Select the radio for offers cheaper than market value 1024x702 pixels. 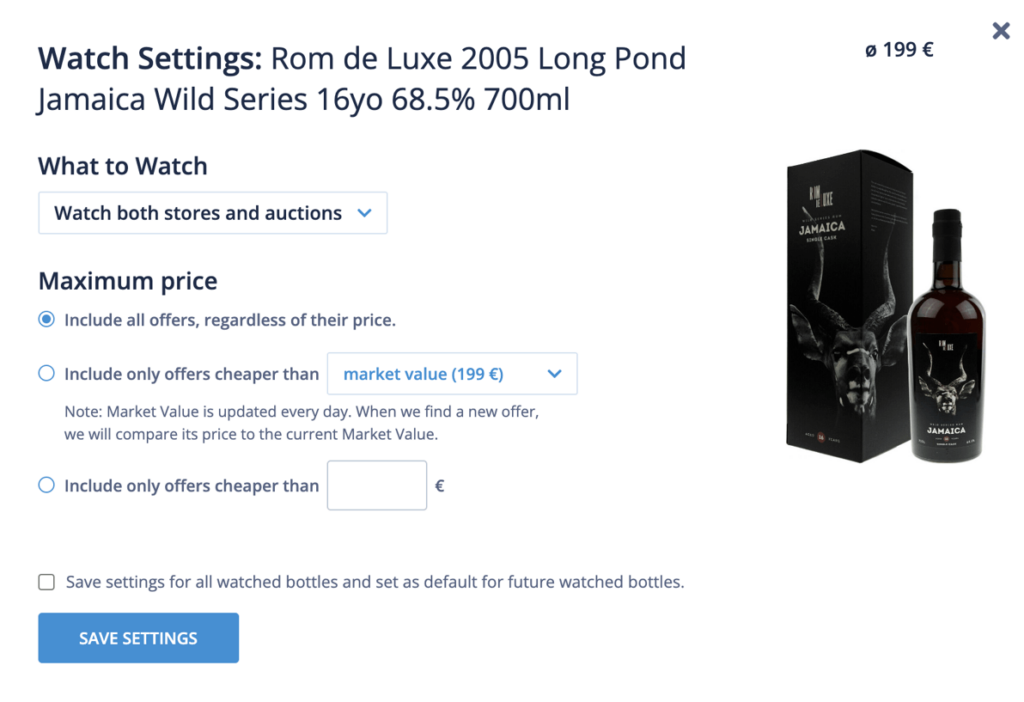point(46,374)
